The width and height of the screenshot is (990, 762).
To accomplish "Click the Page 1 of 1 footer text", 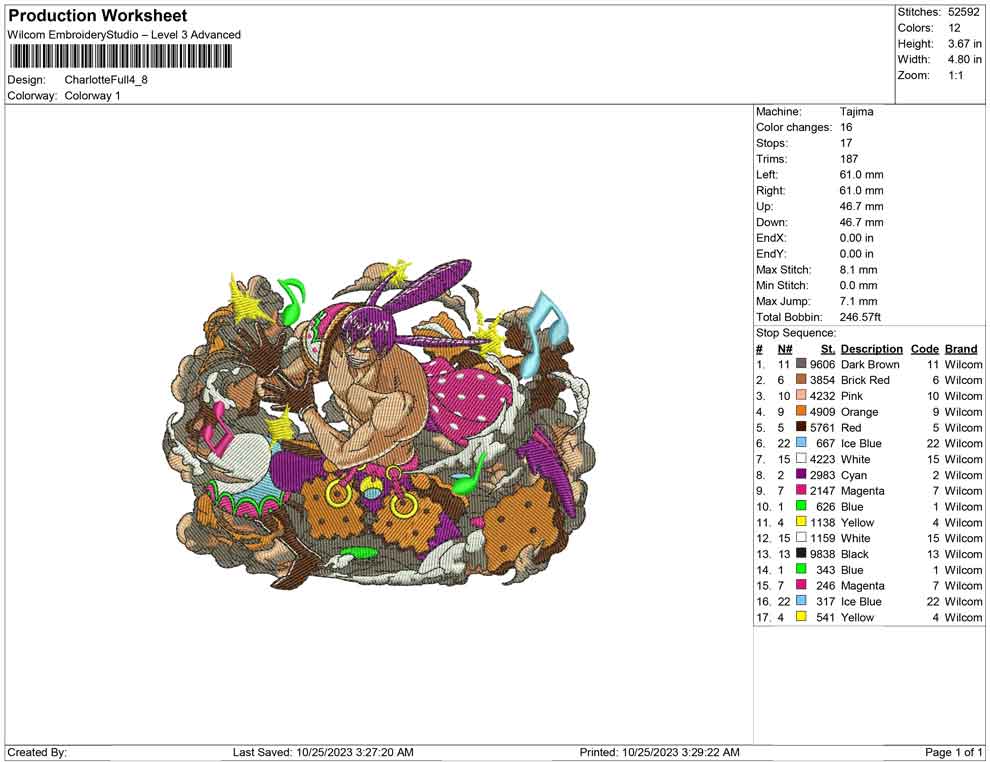I will tap(953, 752).
